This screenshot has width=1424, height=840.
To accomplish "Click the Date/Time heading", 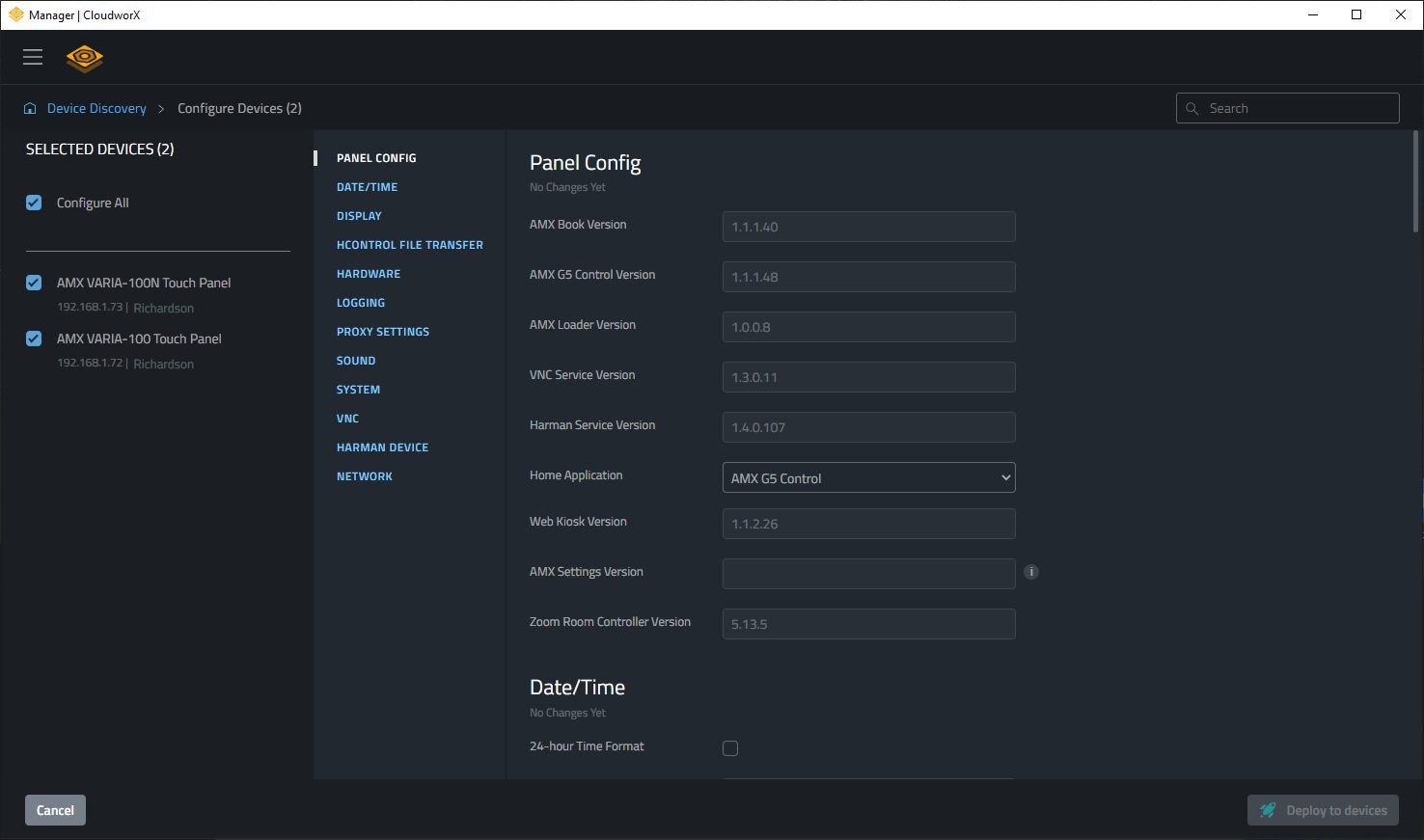I will (577, 688).
